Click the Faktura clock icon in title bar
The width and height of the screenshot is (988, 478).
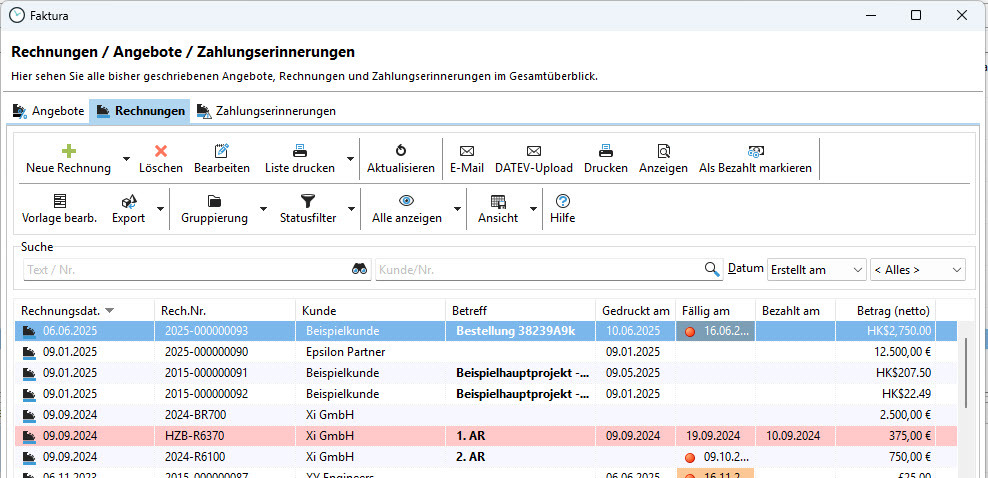click(17, 15)
